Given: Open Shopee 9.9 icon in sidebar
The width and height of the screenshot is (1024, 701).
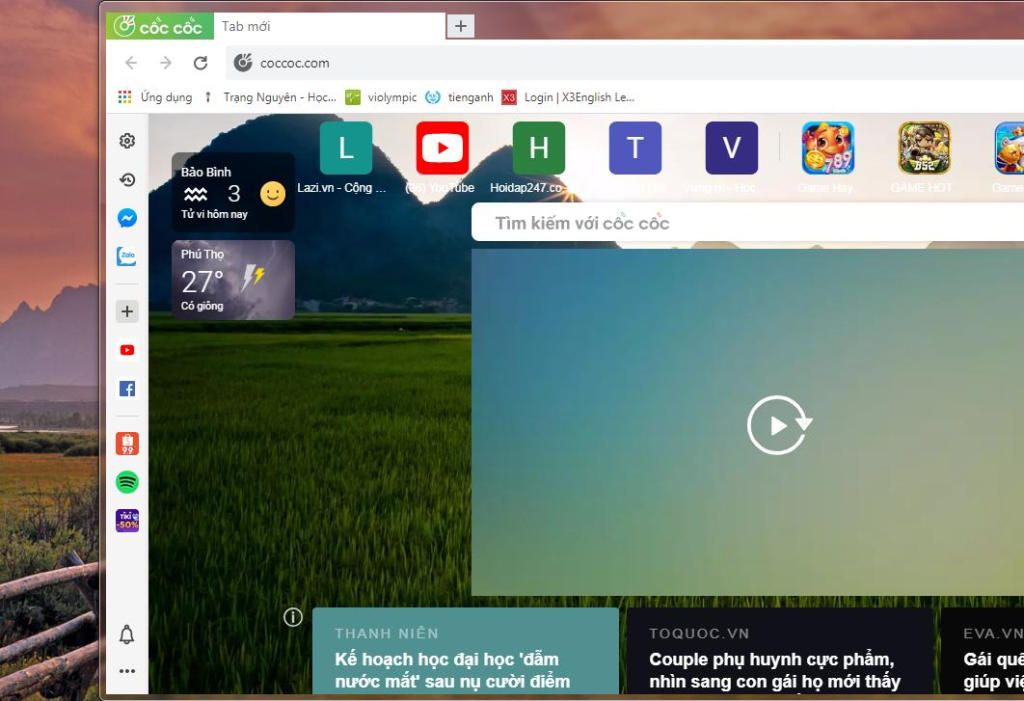Looking at the screenshot, I should [x=127, y=443].
